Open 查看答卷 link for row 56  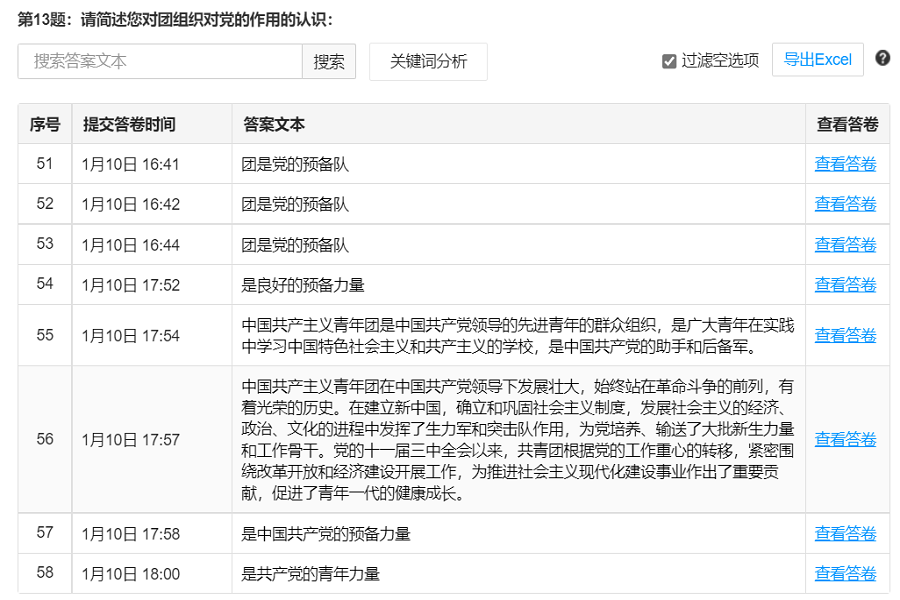point(845,440)
